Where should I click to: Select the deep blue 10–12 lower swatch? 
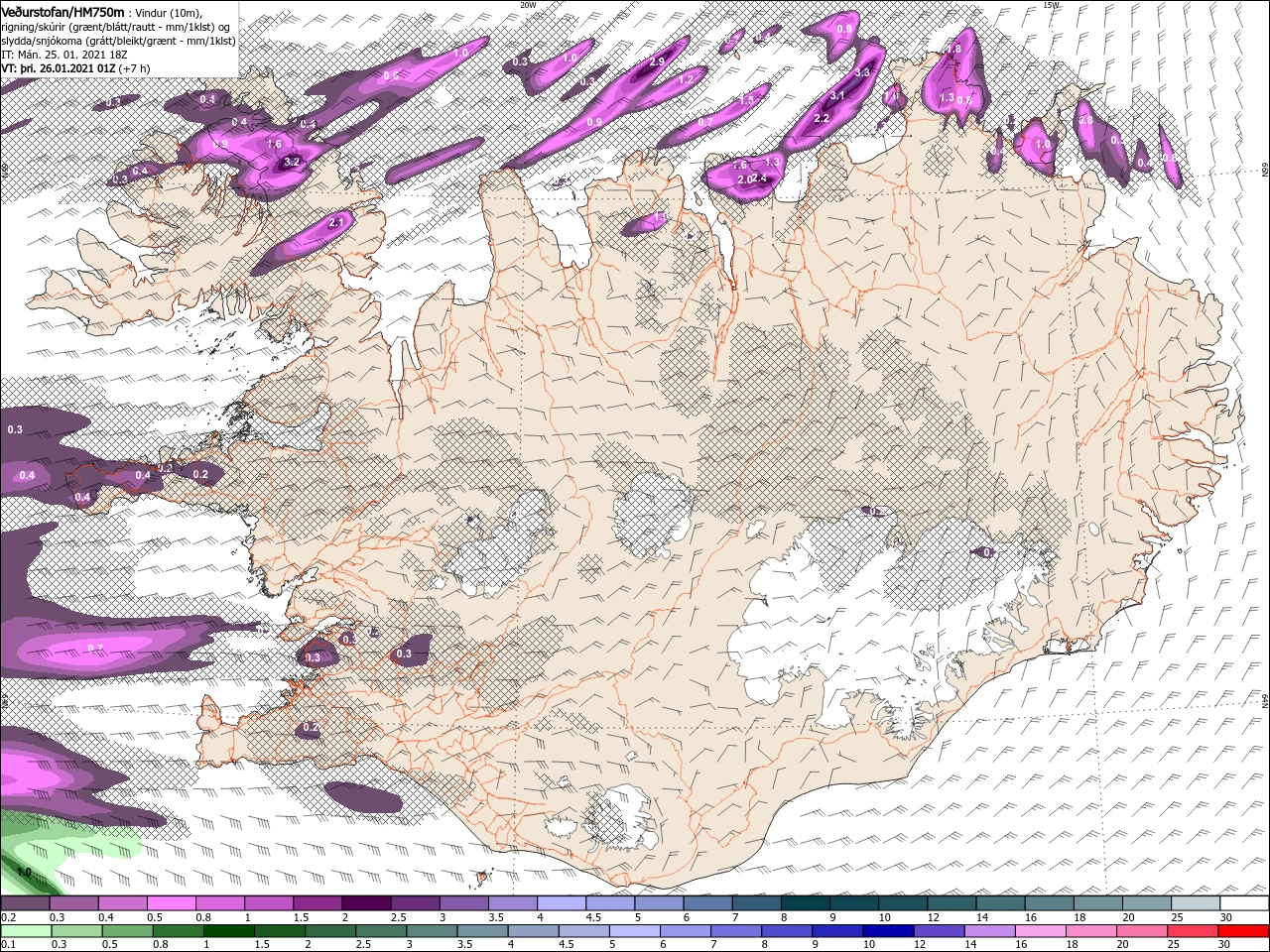pyautogui.click(x=888, y=931)
